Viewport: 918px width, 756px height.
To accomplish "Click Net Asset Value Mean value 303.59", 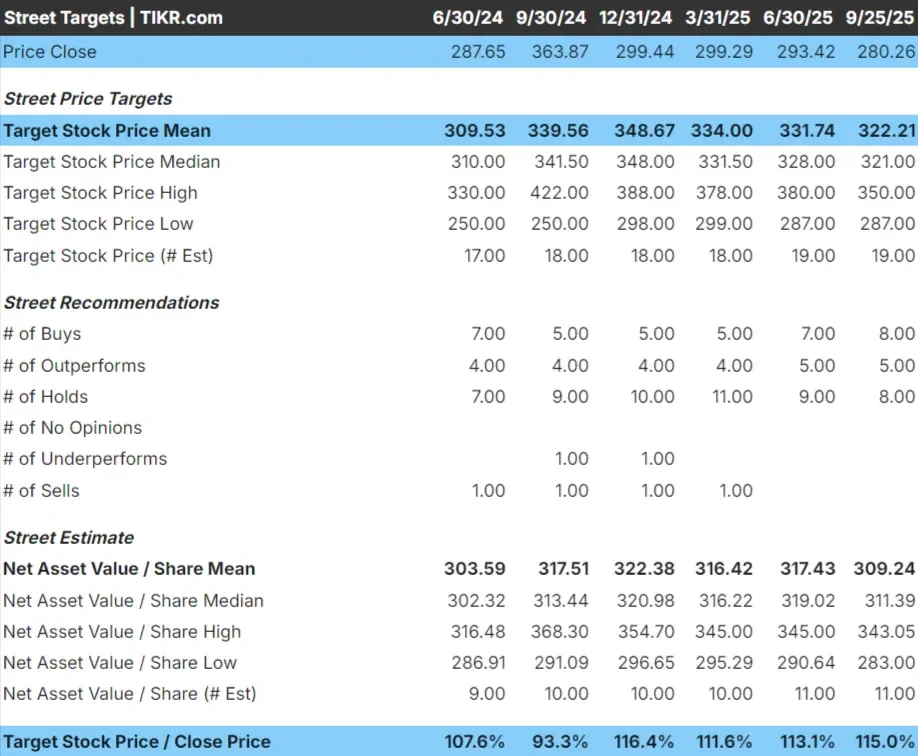I will tap(474, 569).
